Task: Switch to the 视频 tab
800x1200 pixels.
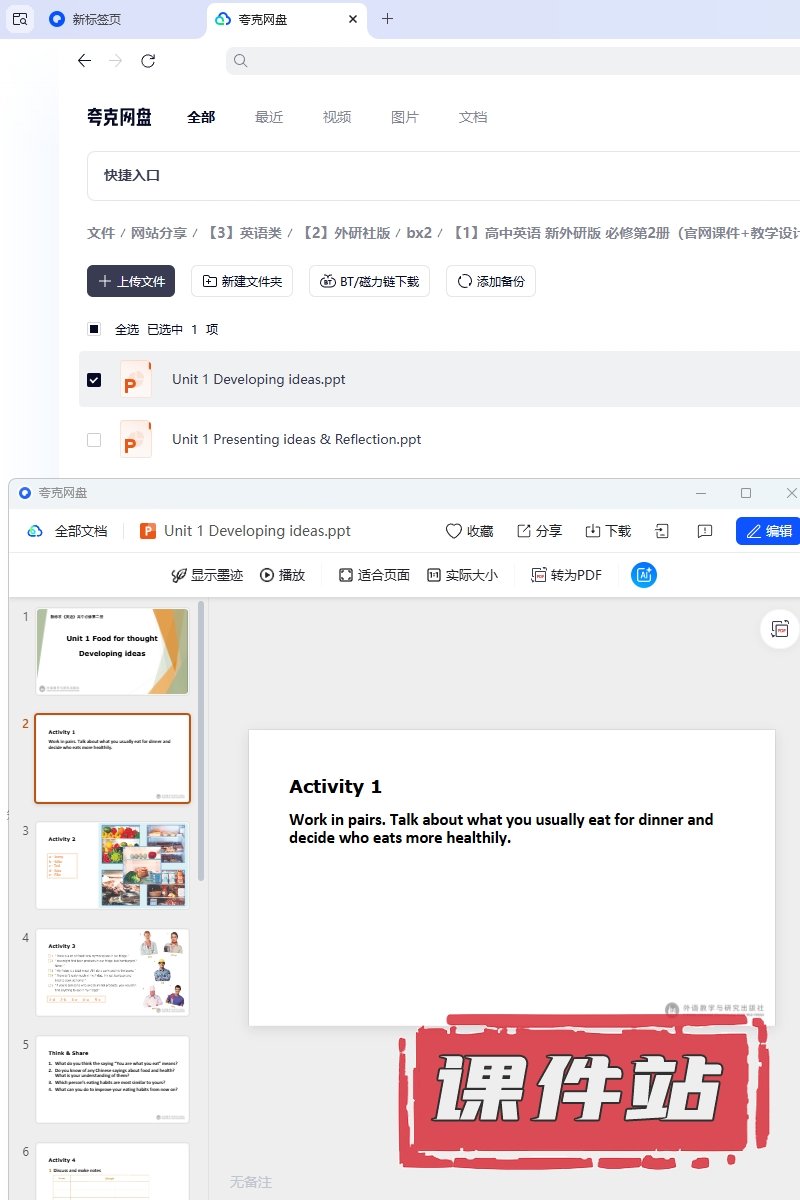Action: (x=337, y=117)
